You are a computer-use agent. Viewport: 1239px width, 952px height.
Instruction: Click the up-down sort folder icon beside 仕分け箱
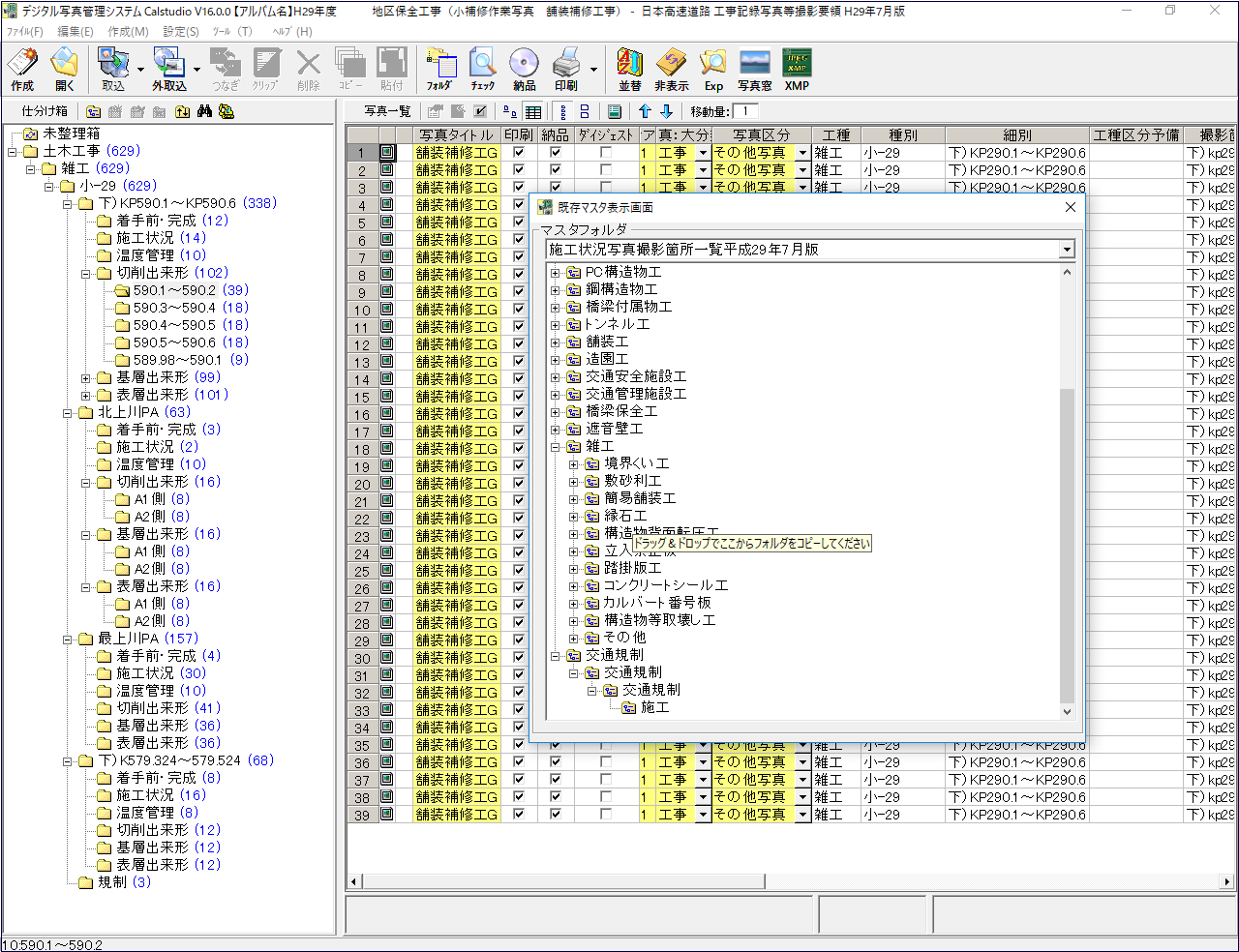[x=182, y=111]
